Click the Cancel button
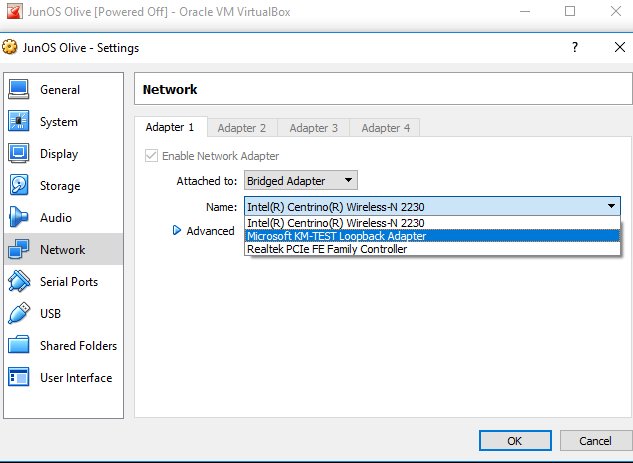This screenshot has width=633, height=463. pos(595,440)
